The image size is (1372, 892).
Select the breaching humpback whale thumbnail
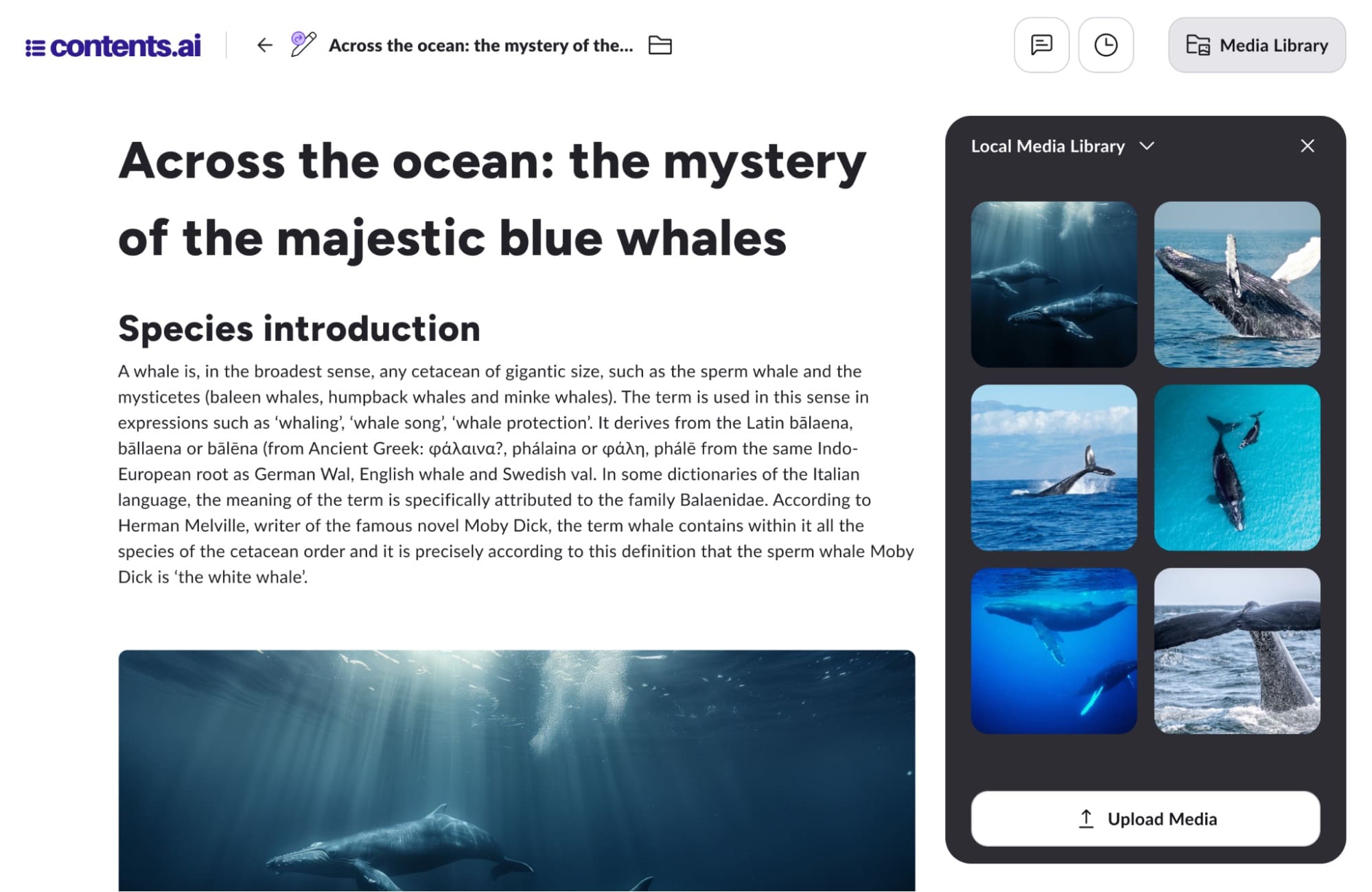click(x=1237, y=284)
